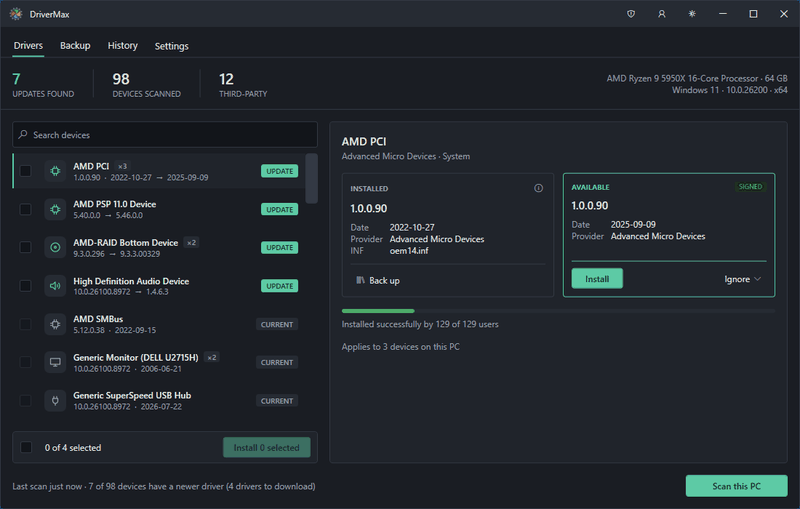800x509 pixels.
Task: Toggle the select-all checkbox by '0 of 4 selected'
Action: coord(26,447)
